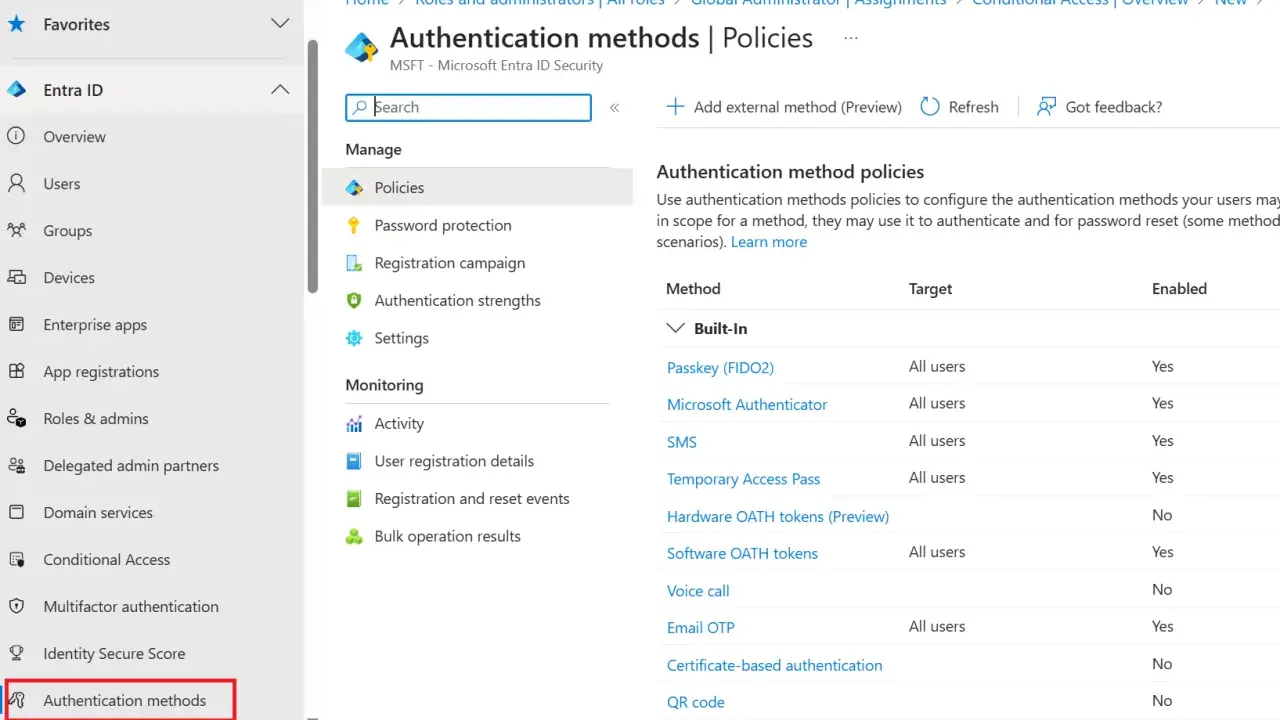The image size is (1280, 720).
Task: Open Passkey (FIDO2) method link
Action: pos(720,367)
